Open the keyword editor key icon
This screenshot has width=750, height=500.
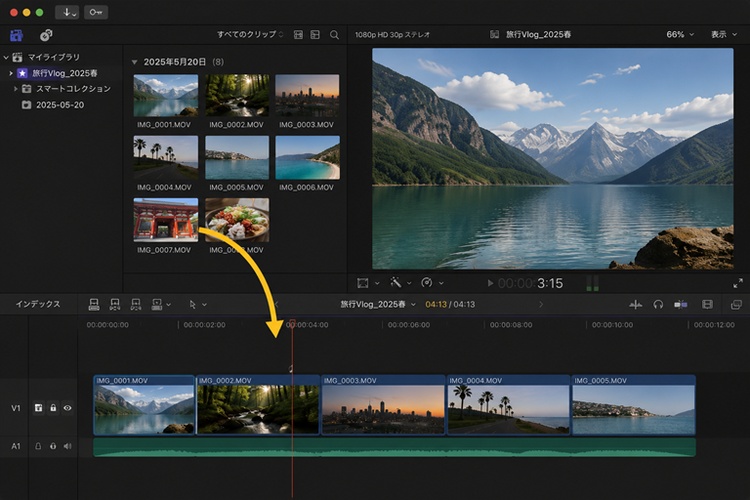[96, 12]
